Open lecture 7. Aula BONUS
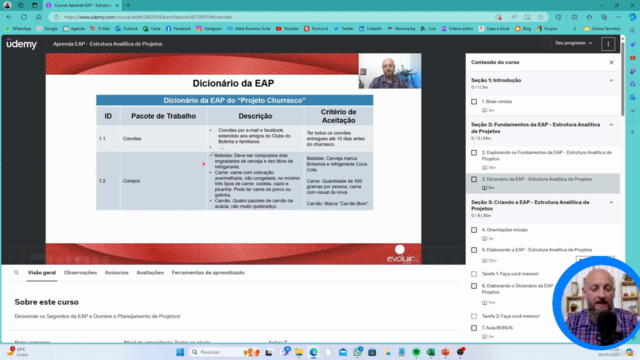Viewport: 640px width, 360px height. point(497,328)
